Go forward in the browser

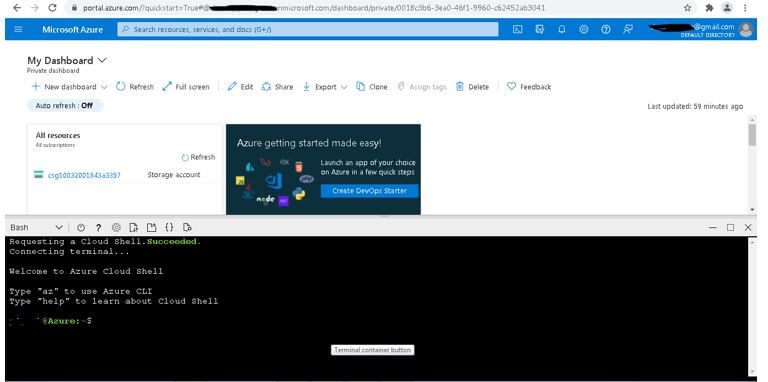[34, 8]
